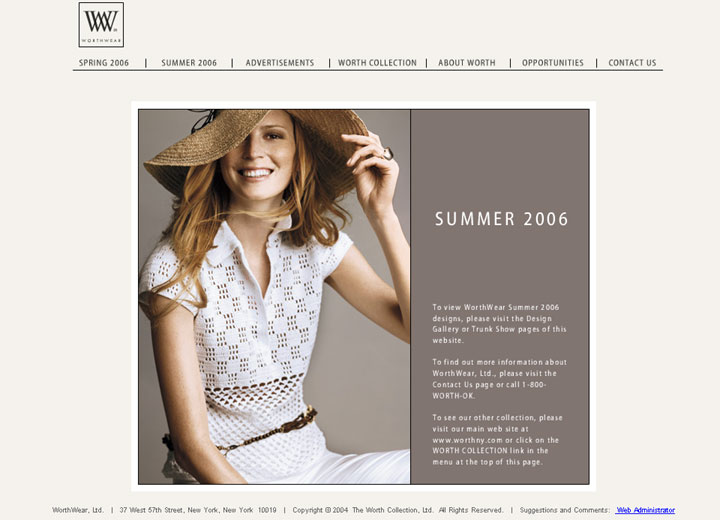Click the WorthWear logo icon
This screenshot has height=520, width=720.
tap(101, 25)
